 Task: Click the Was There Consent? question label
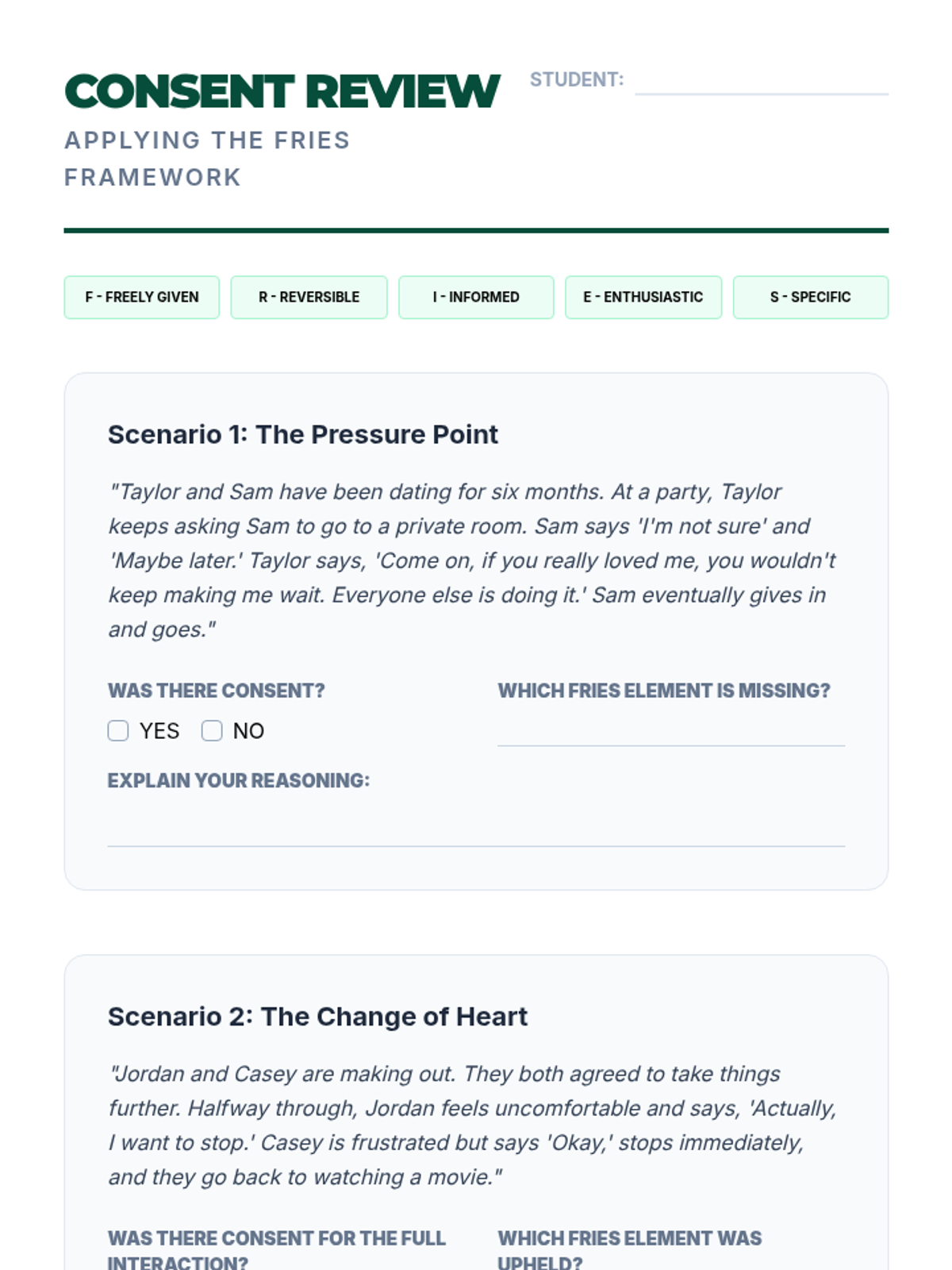pos(217,691)
